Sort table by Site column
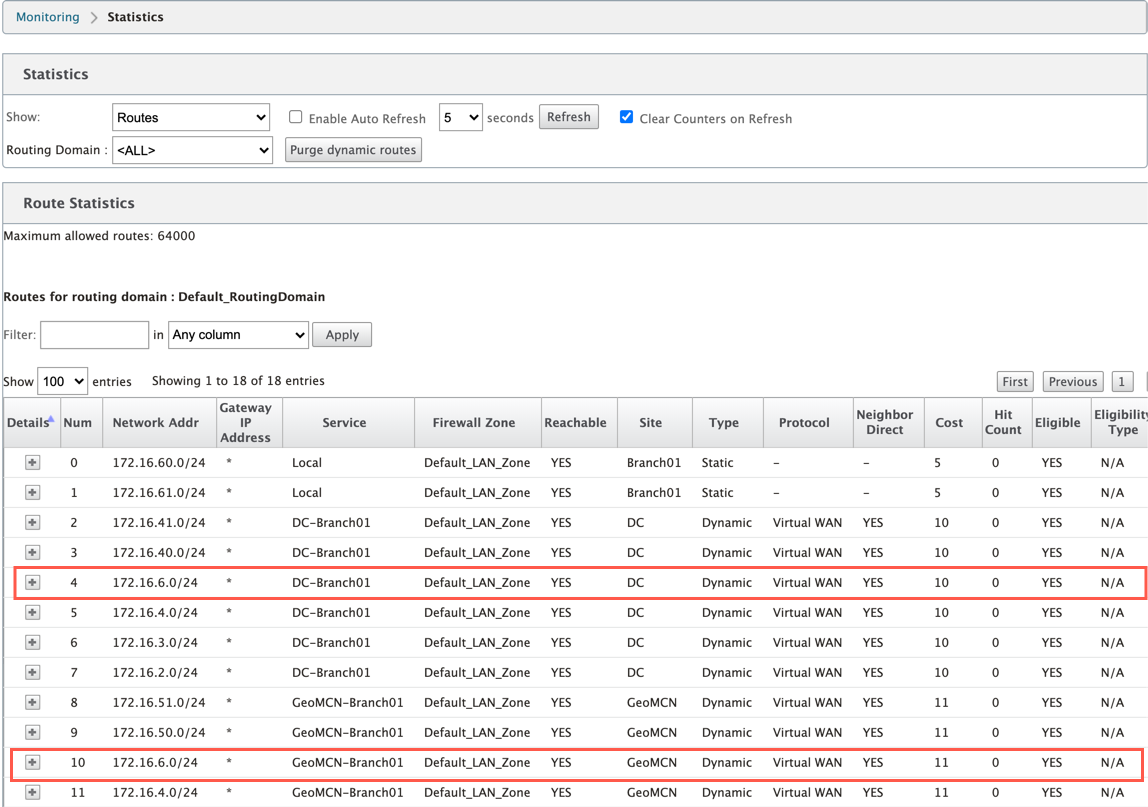 point(655,423)
